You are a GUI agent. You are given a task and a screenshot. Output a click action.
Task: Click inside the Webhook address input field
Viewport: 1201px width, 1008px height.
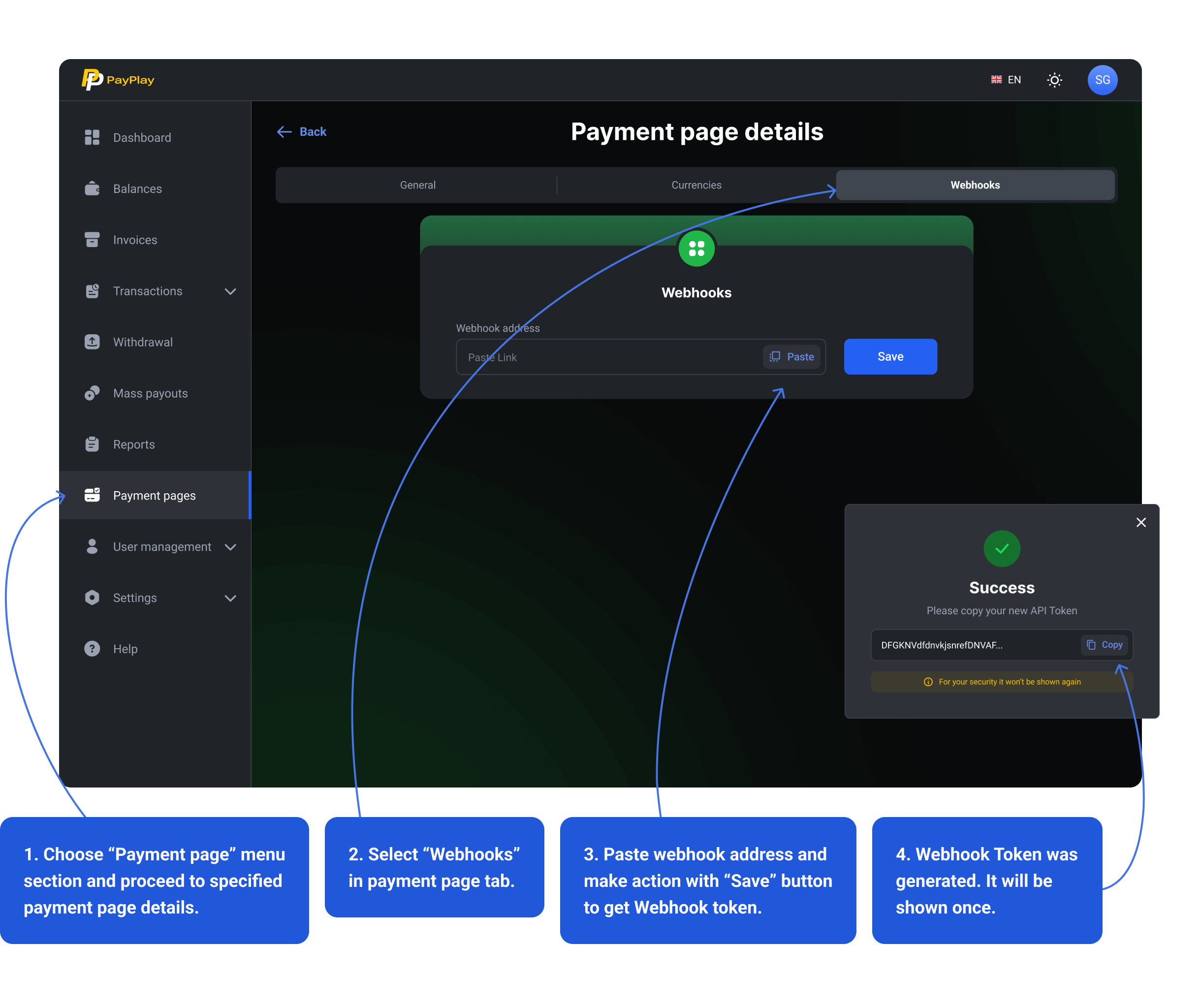(x=600, y=356)
